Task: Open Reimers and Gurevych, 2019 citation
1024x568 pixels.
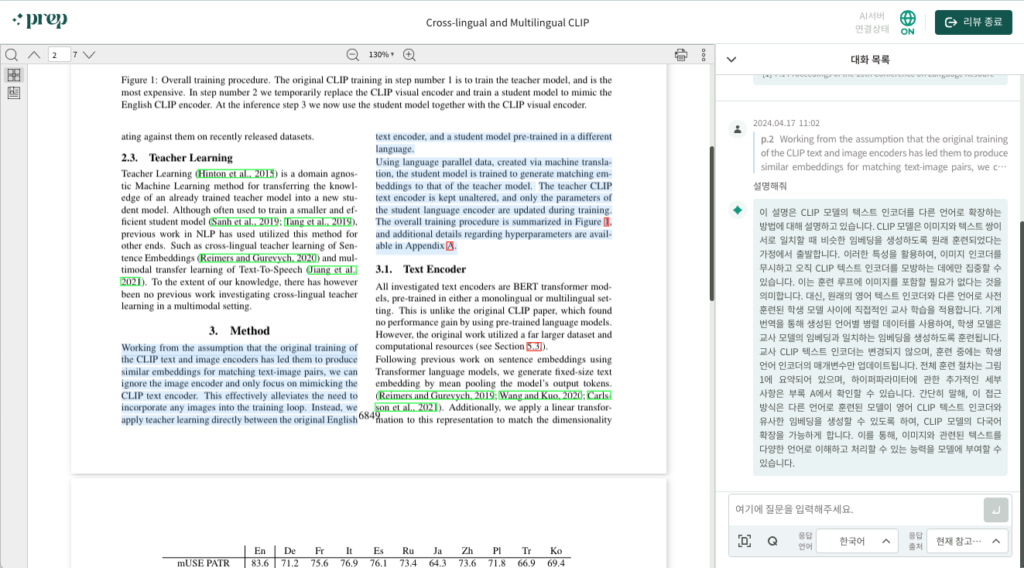Action: [x=436, y=396]
